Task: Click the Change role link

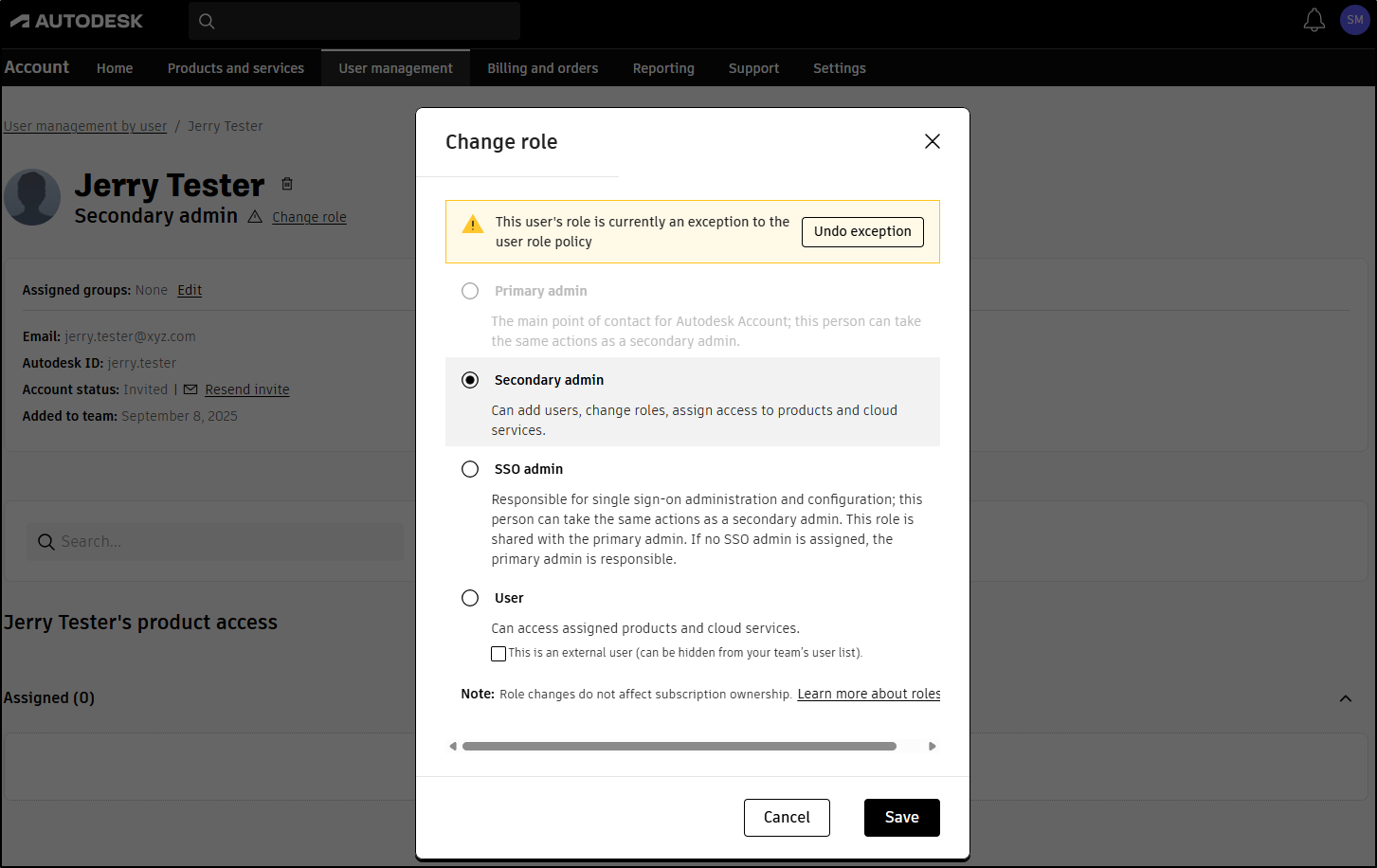Action: 309,217
